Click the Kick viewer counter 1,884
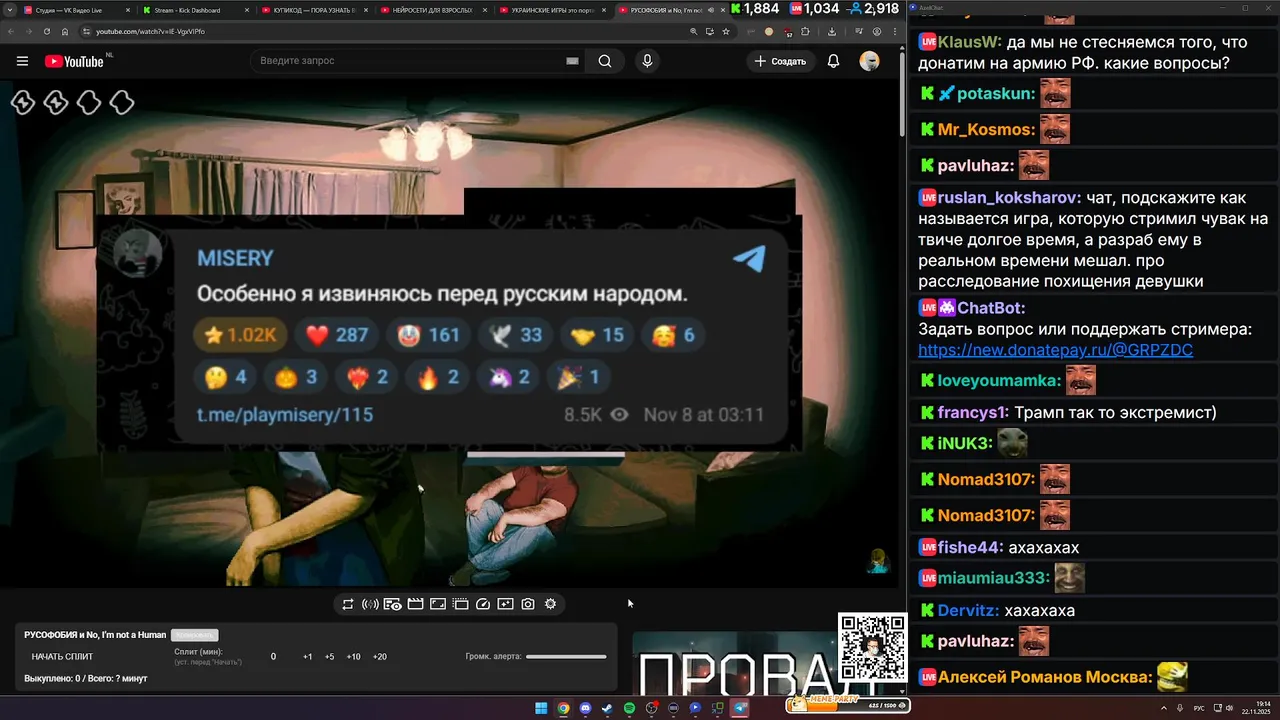Screen dimensions: 1280x720 (x=754, y=9)
